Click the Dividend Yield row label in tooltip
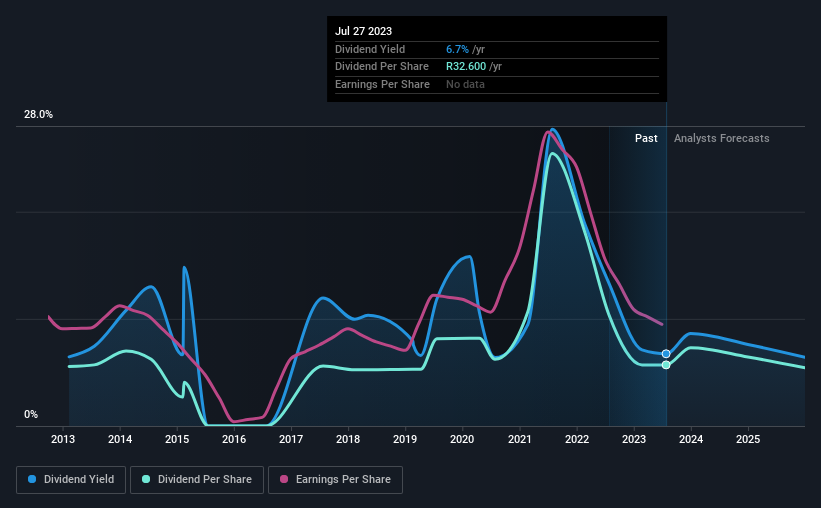This screenshot has width=821, height=508. pos(370,49)
